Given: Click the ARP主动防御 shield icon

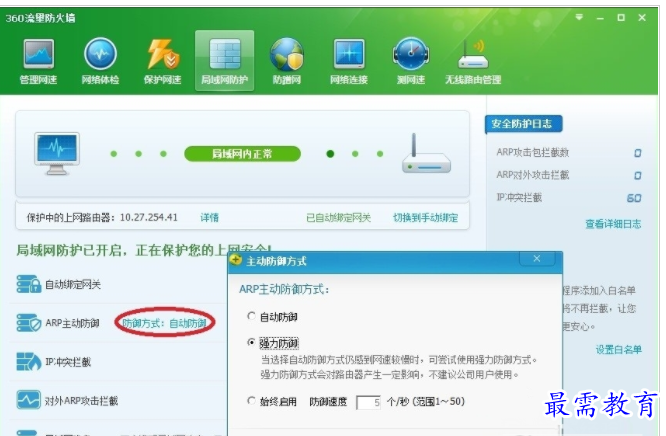Looking at the screenshot, I should 28,323.
